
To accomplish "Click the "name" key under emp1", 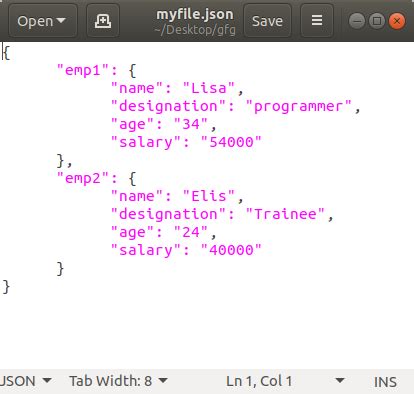I will [137, 88].
